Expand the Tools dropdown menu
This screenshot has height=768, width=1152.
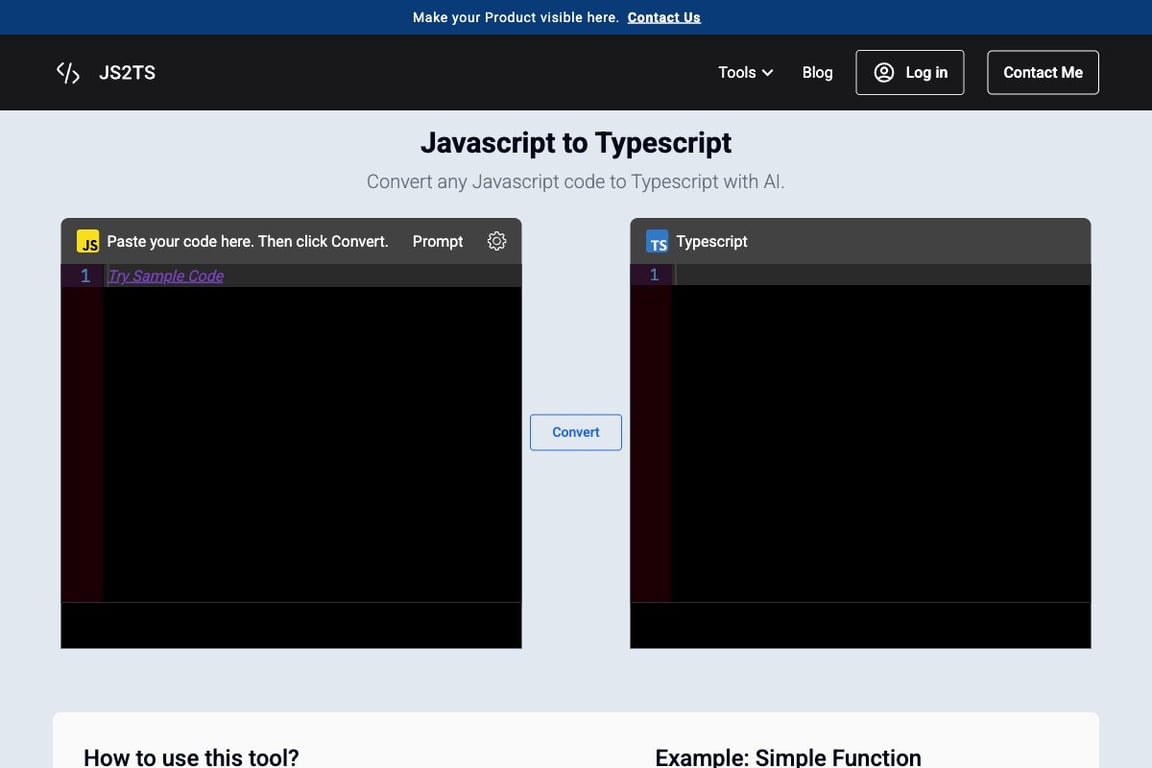(745, 73)
